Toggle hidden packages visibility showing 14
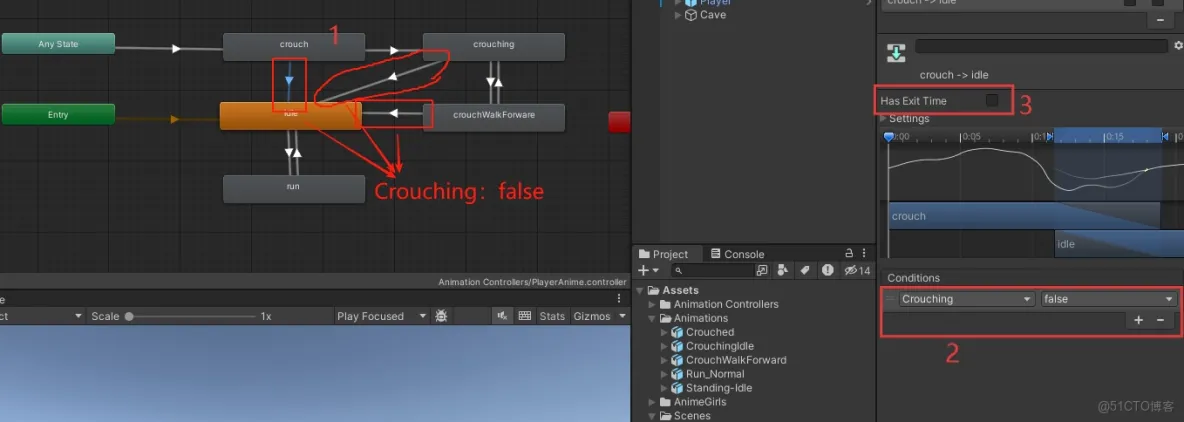The width and height of the screenshot is (1184, 422). click(858, 270)
